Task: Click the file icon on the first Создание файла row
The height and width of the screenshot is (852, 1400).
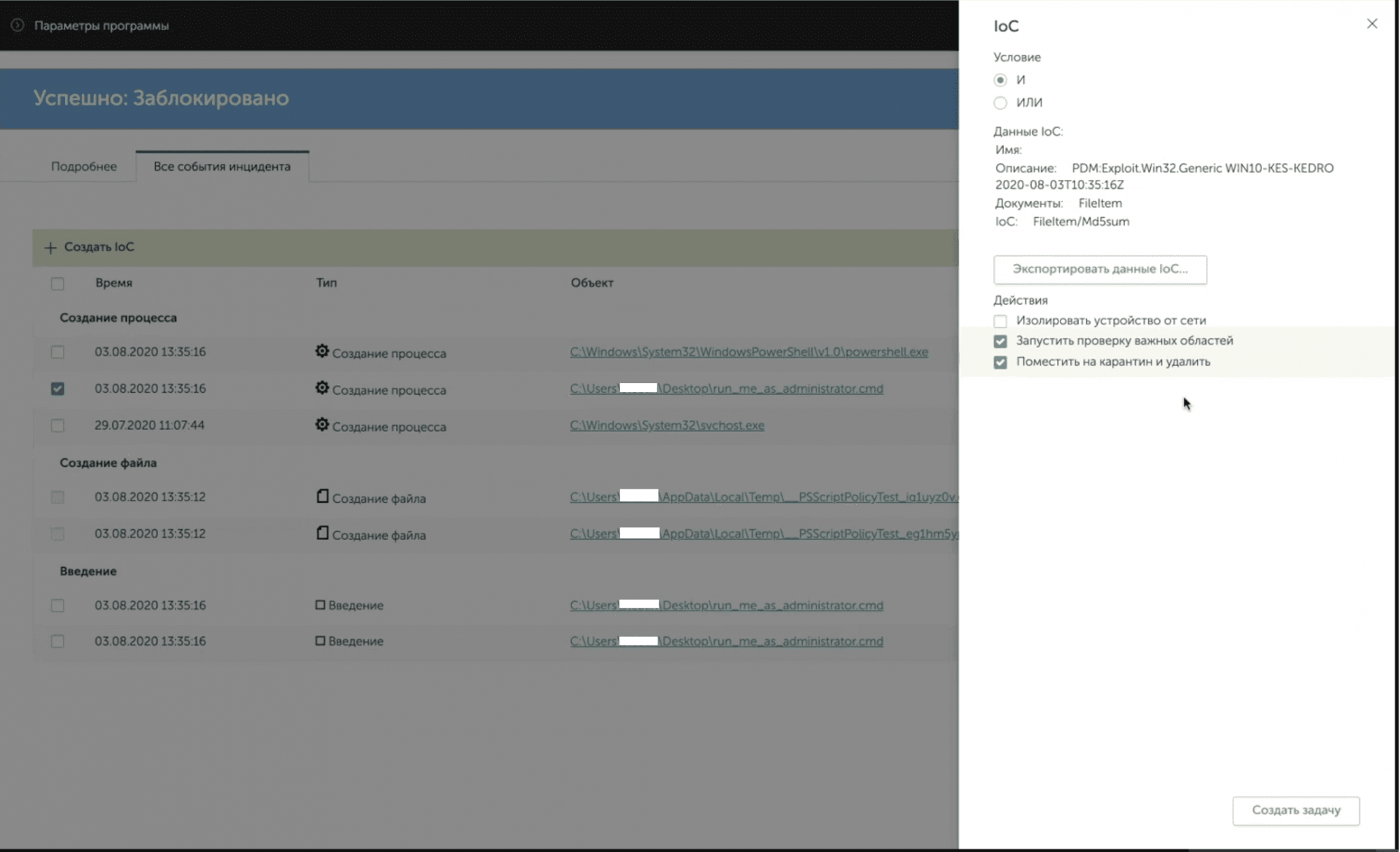Action: click(x=322, y=496)
